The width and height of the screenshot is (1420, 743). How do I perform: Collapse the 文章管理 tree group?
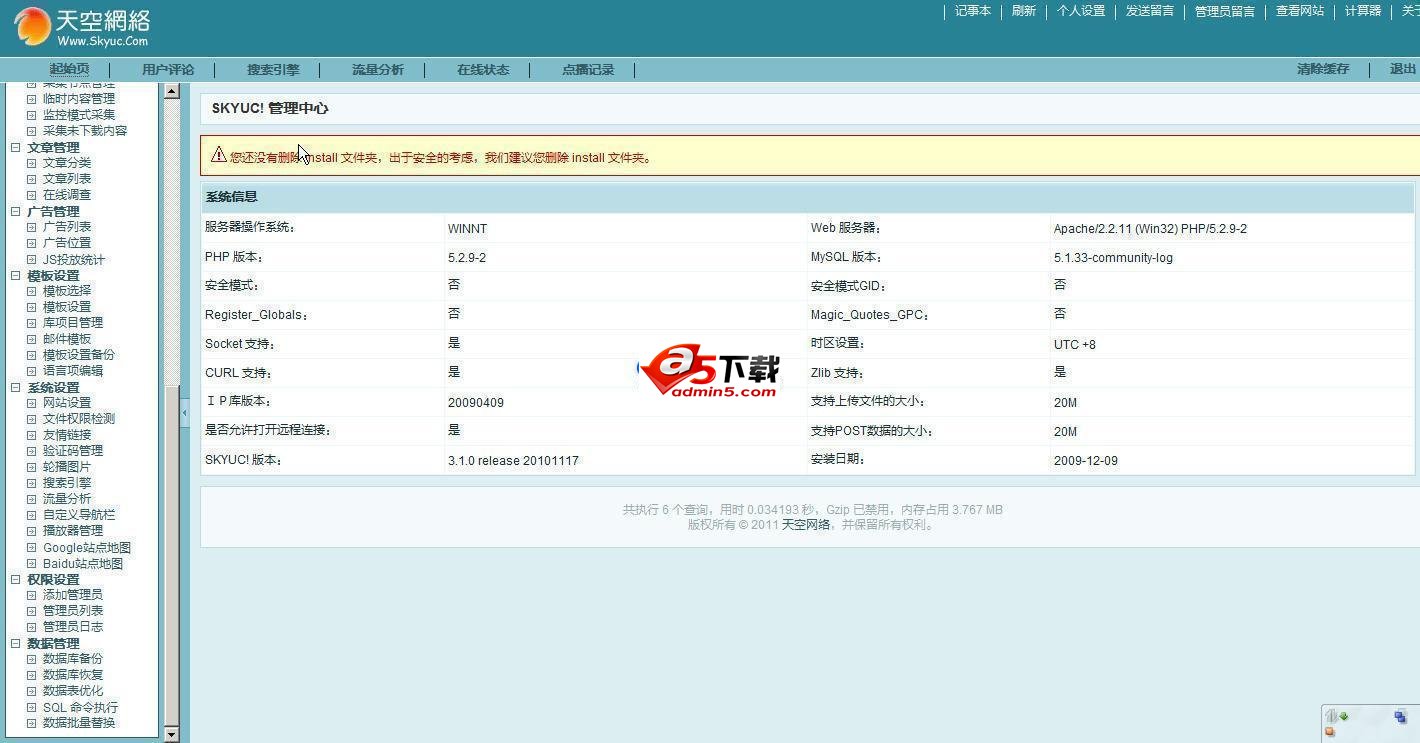click(16, 147)
